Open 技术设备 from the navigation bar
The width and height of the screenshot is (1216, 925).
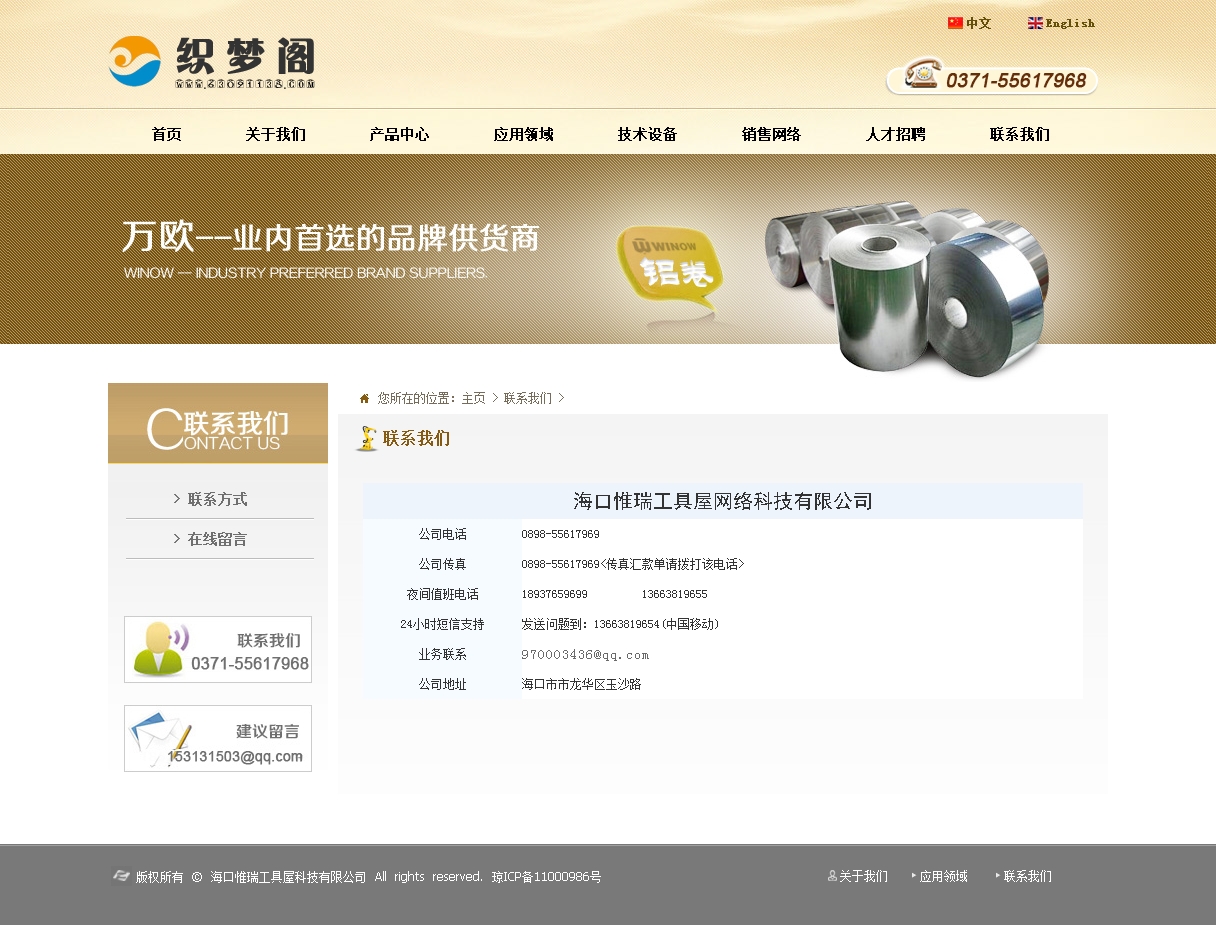(x=647, y=134)
